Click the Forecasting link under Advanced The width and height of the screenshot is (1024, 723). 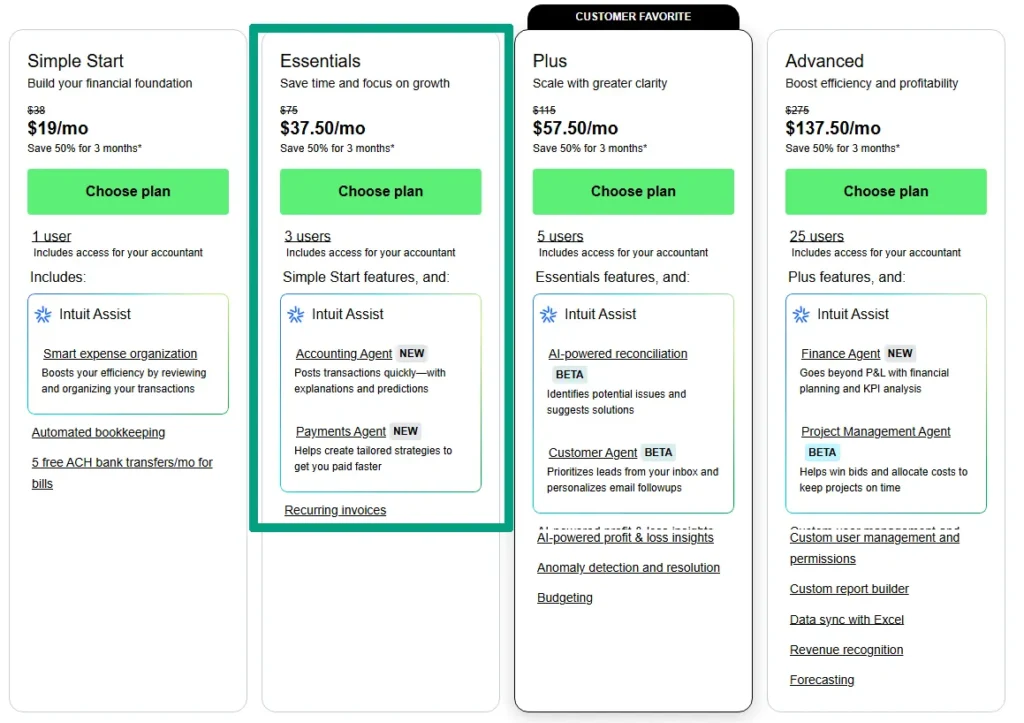(822, 679)
